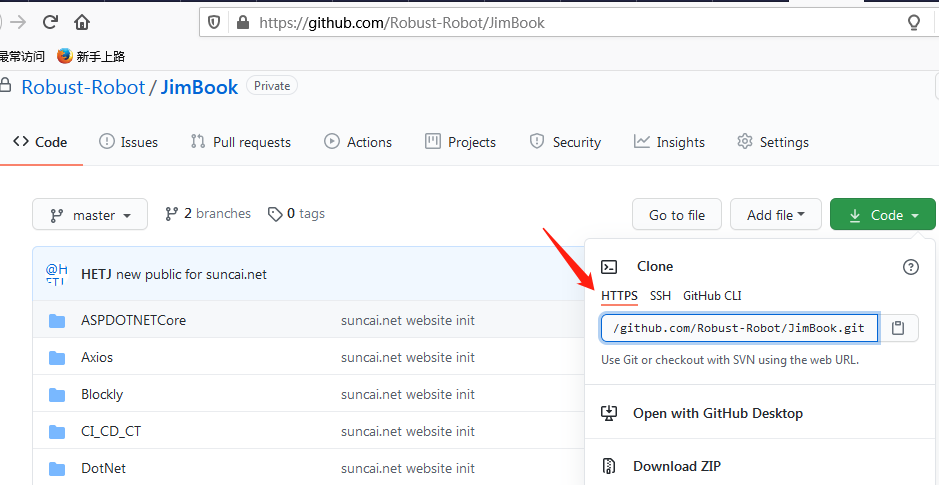The image size is (939, 485).
Task: Open DotNet commit 'suncai.net website init'
Action: pos(408,468)
